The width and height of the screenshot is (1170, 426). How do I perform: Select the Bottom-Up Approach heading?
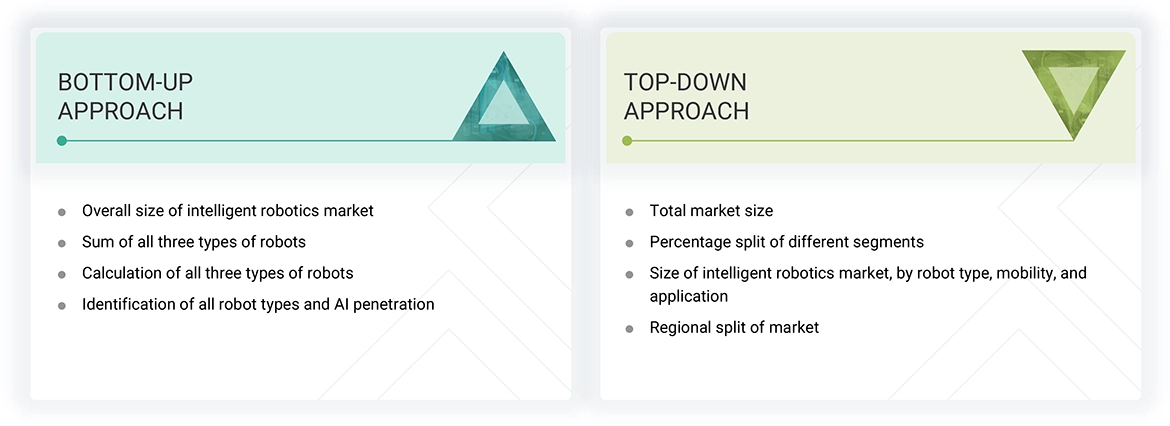[x=120, y=96]
